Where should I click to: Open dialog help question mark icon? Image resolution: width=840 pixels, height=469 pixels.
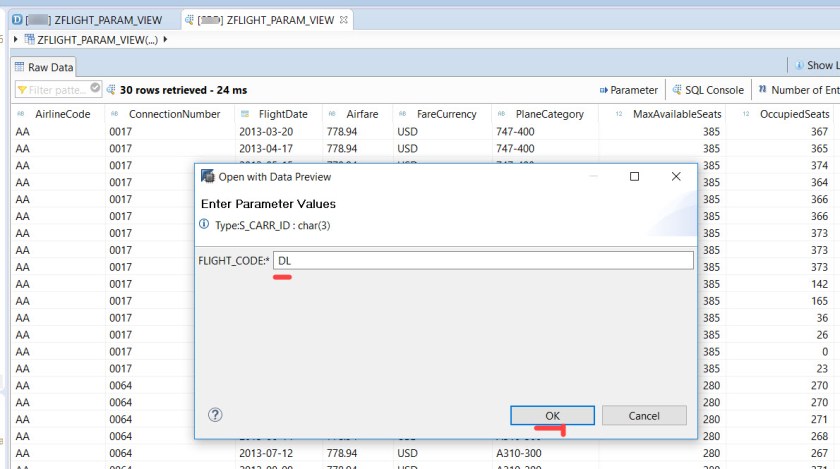click(x=215, y=415)
